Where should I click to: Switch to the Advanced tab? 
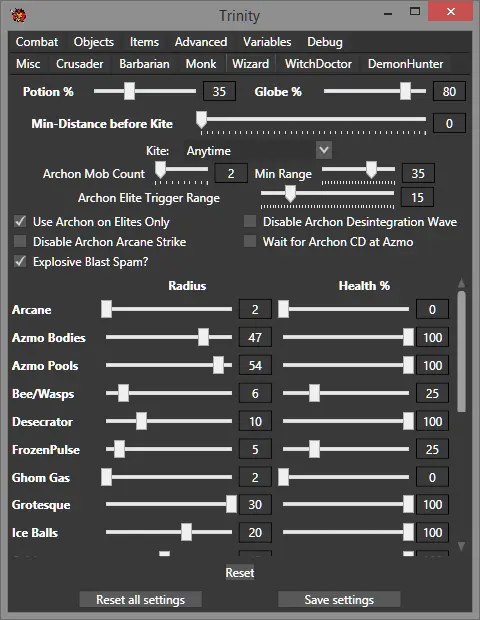click(x=201, y=42)
